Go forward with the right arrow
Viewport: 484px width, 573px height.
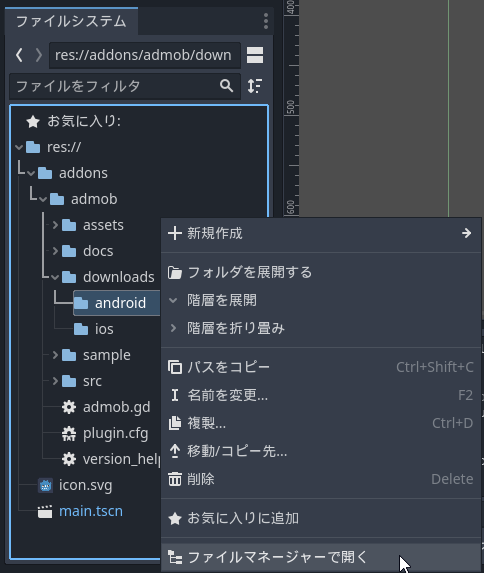[38, 55]
